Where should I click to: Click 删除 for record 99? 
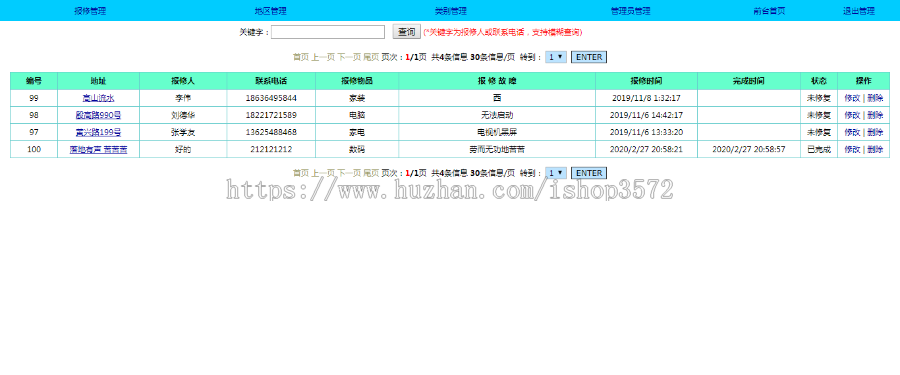[875, 98]
